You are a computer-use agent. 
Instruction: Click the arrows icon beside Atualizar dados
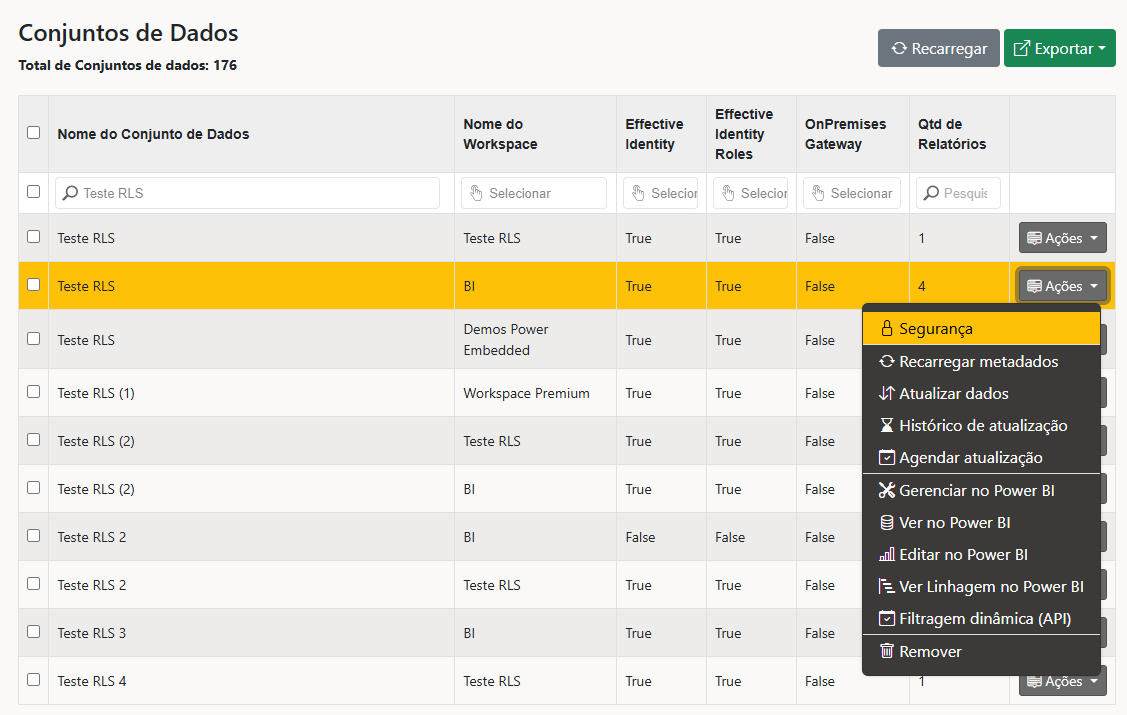[887, 393]
